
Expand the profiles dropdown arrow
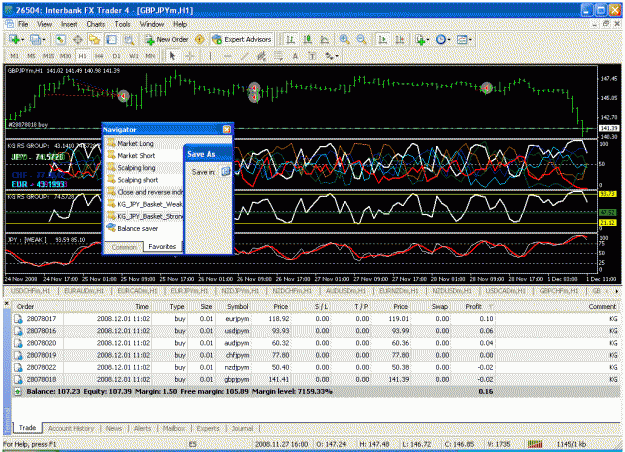43,39
